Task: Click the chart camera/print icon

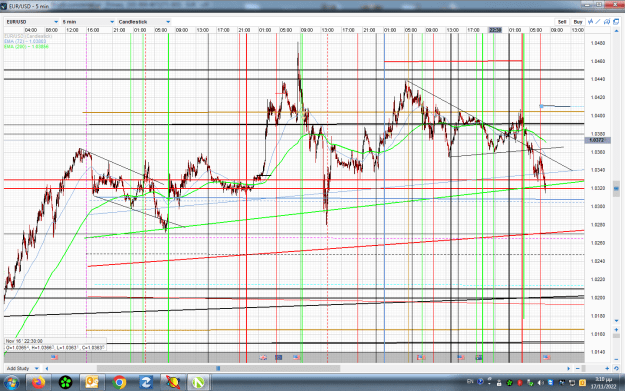Action: click(x=607, y=22)
